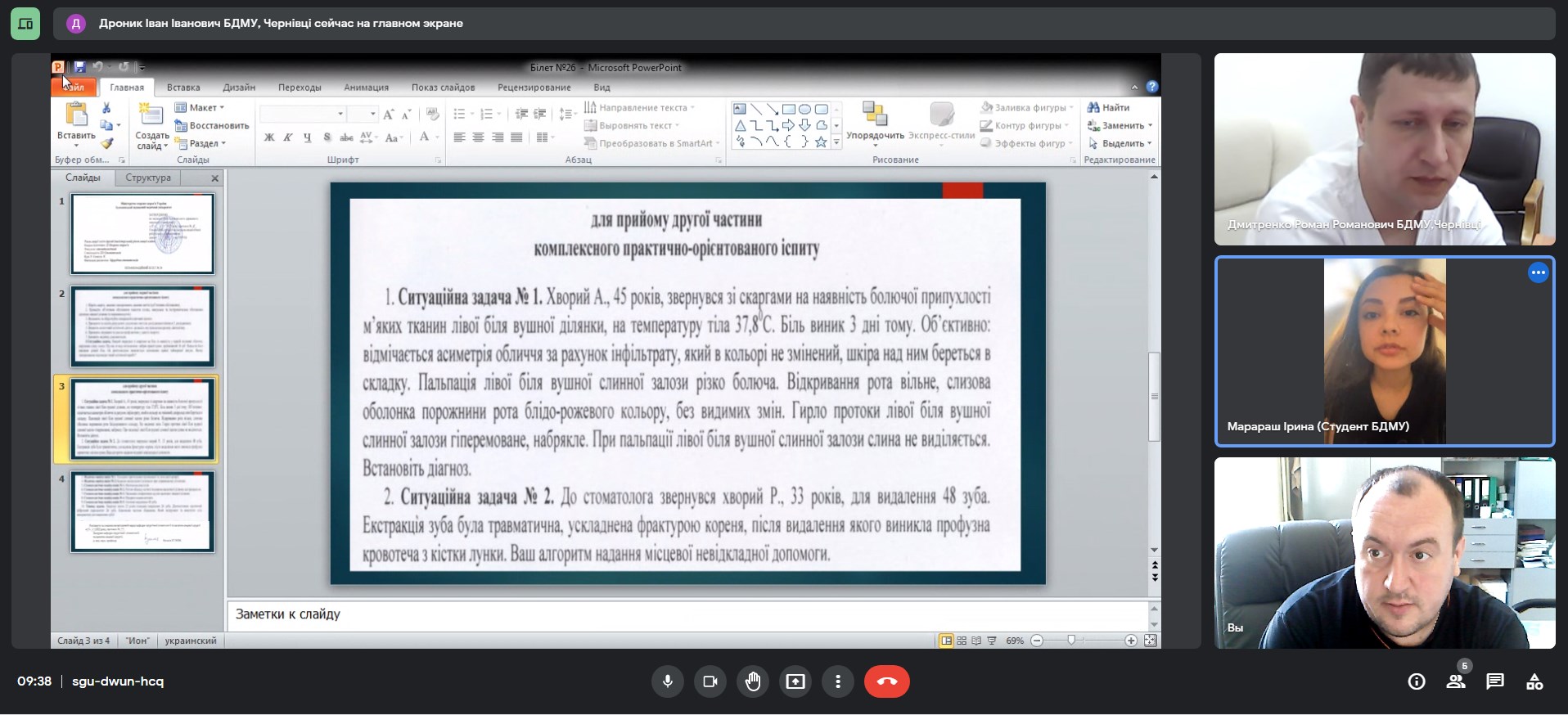Hang up with the red end-call button
This screenshot has width=1568, height=715.
(886, 681)
